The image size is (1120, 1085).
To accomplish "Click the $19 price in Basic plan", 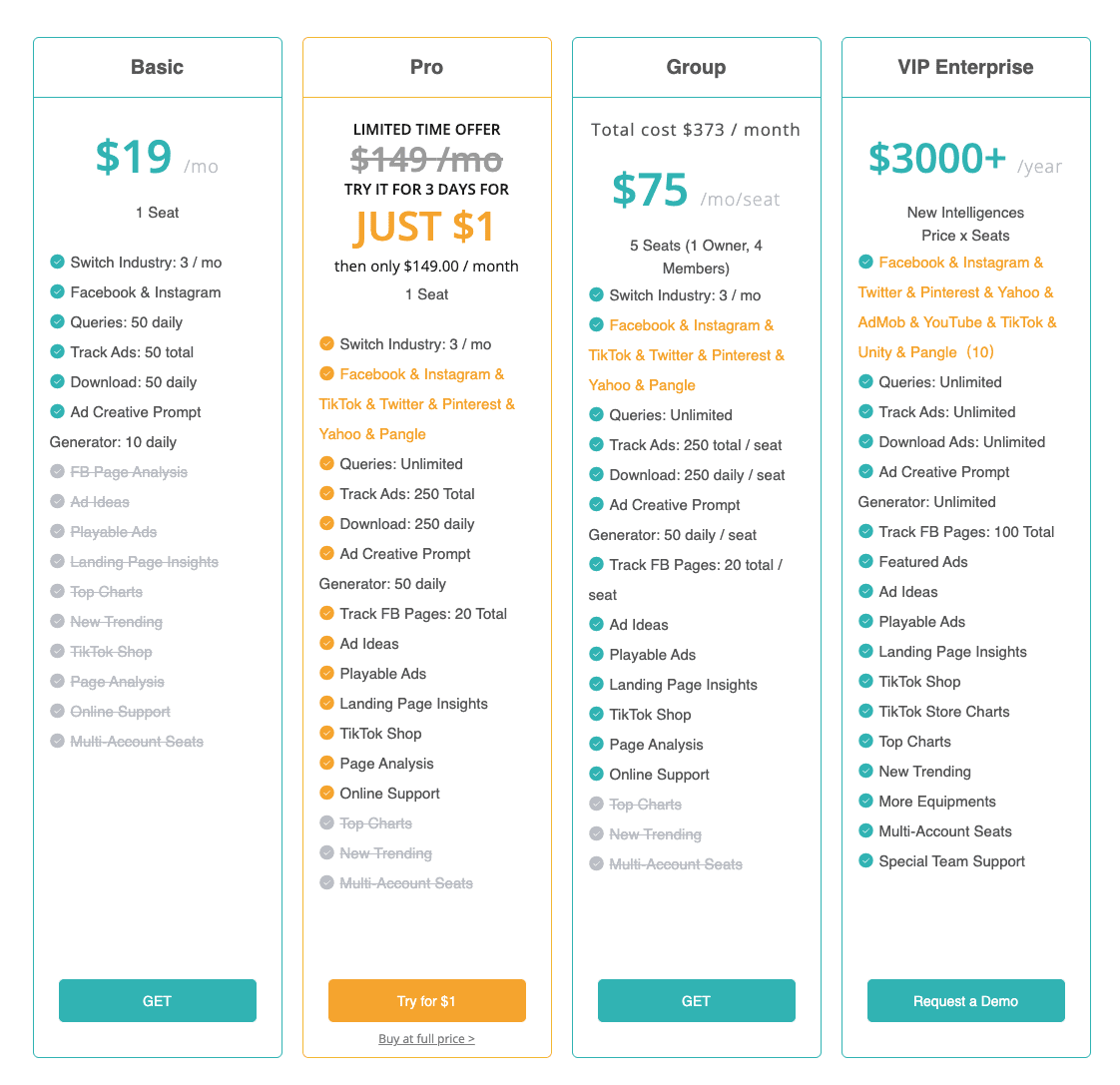I will click(x=134, y=157).
